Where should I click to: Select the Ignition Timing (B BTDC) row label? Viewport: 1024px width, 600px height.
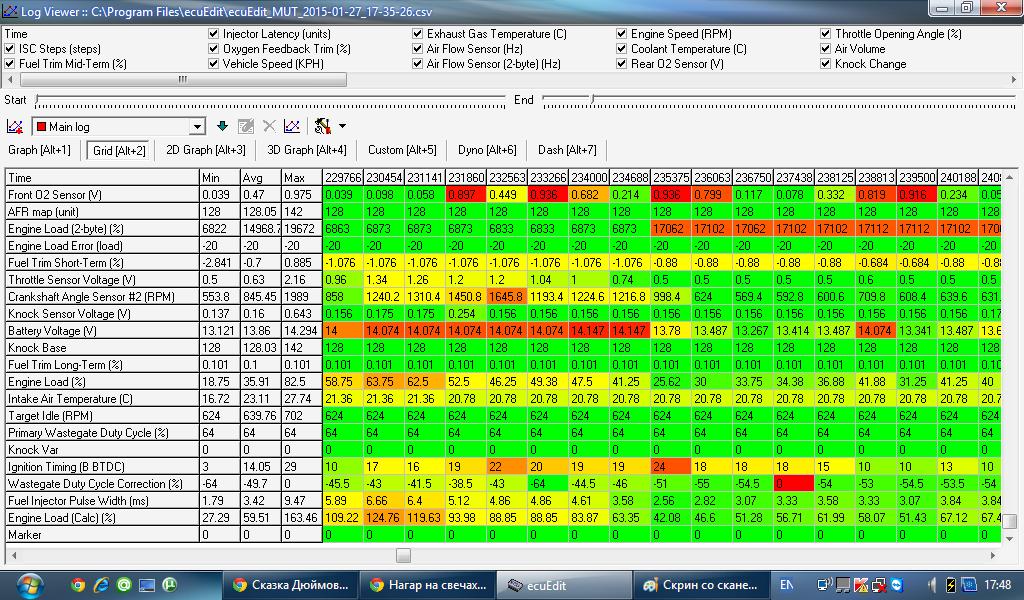pyautogui.click(x=102, y=466)
